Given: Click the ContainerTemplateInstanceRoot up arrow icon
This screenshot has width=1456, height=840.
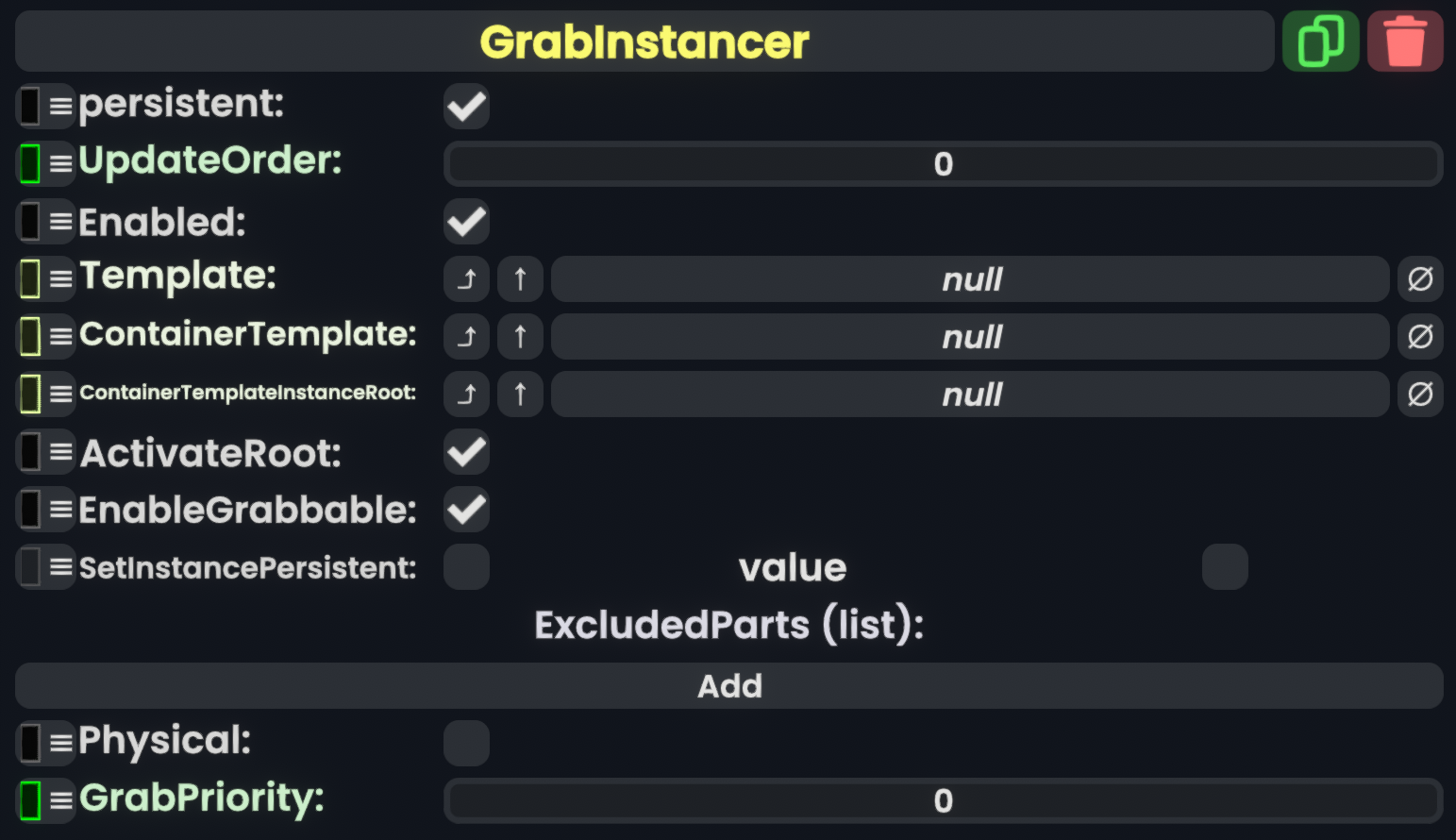Looking at the screenshot, I should pos(520,395).
